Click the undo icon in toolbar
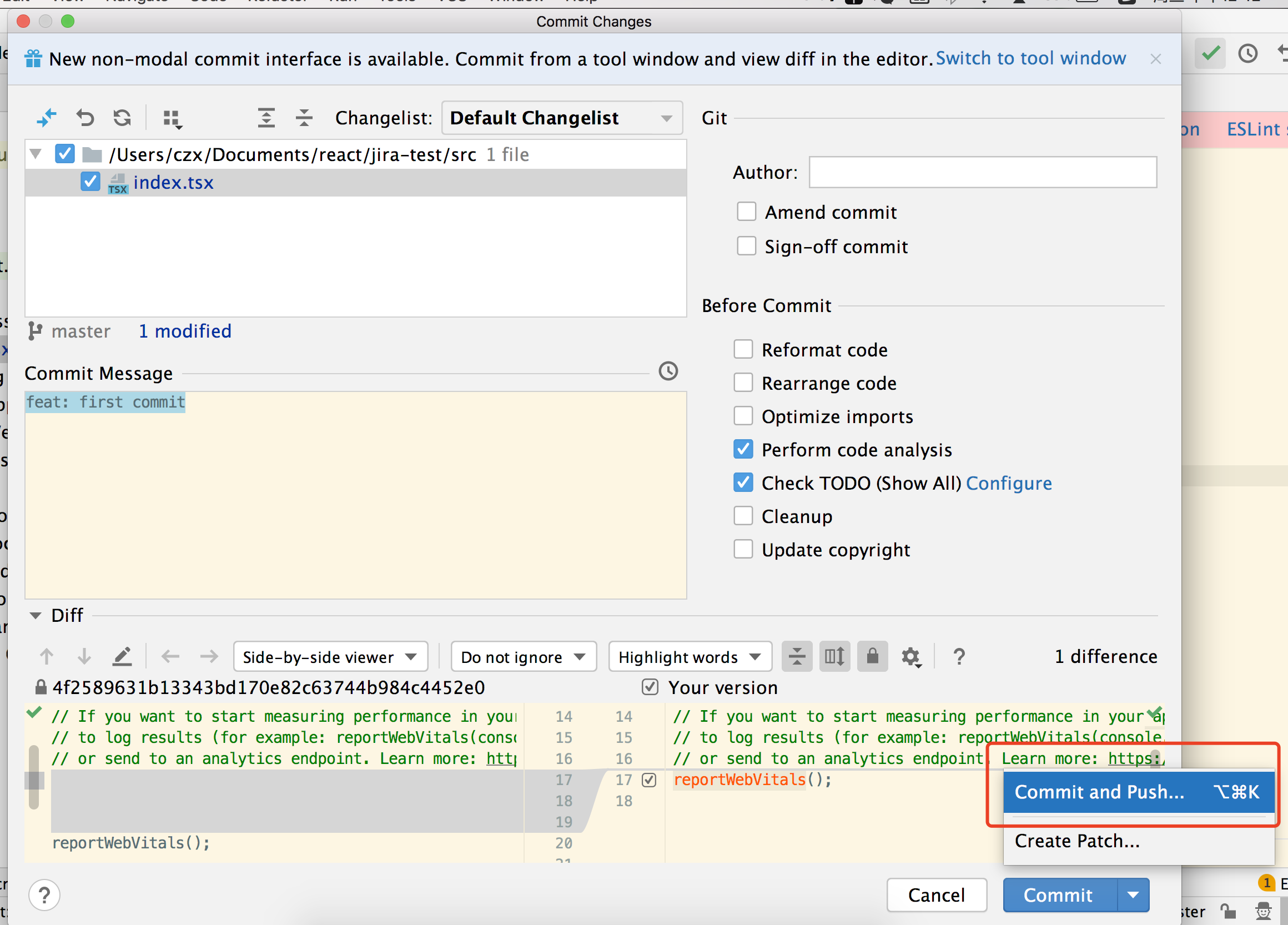Viewport: 1288px width, 925px height. (x=87, y=117)
